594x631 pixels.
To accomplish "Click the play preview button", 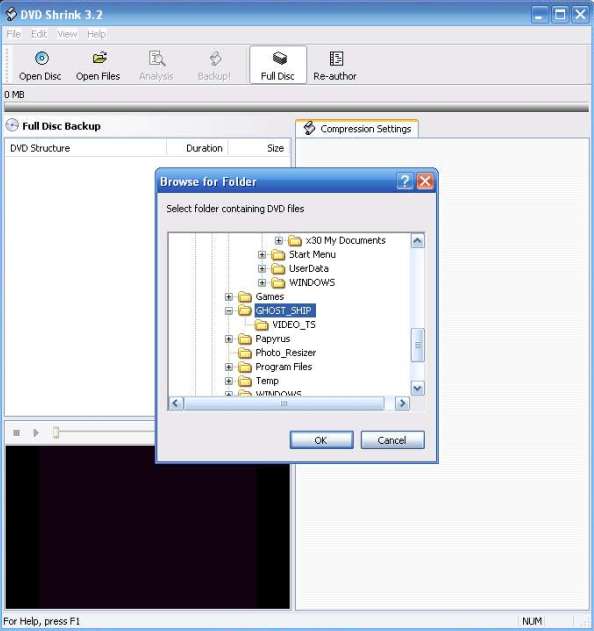I will click(x=36, y=433).
